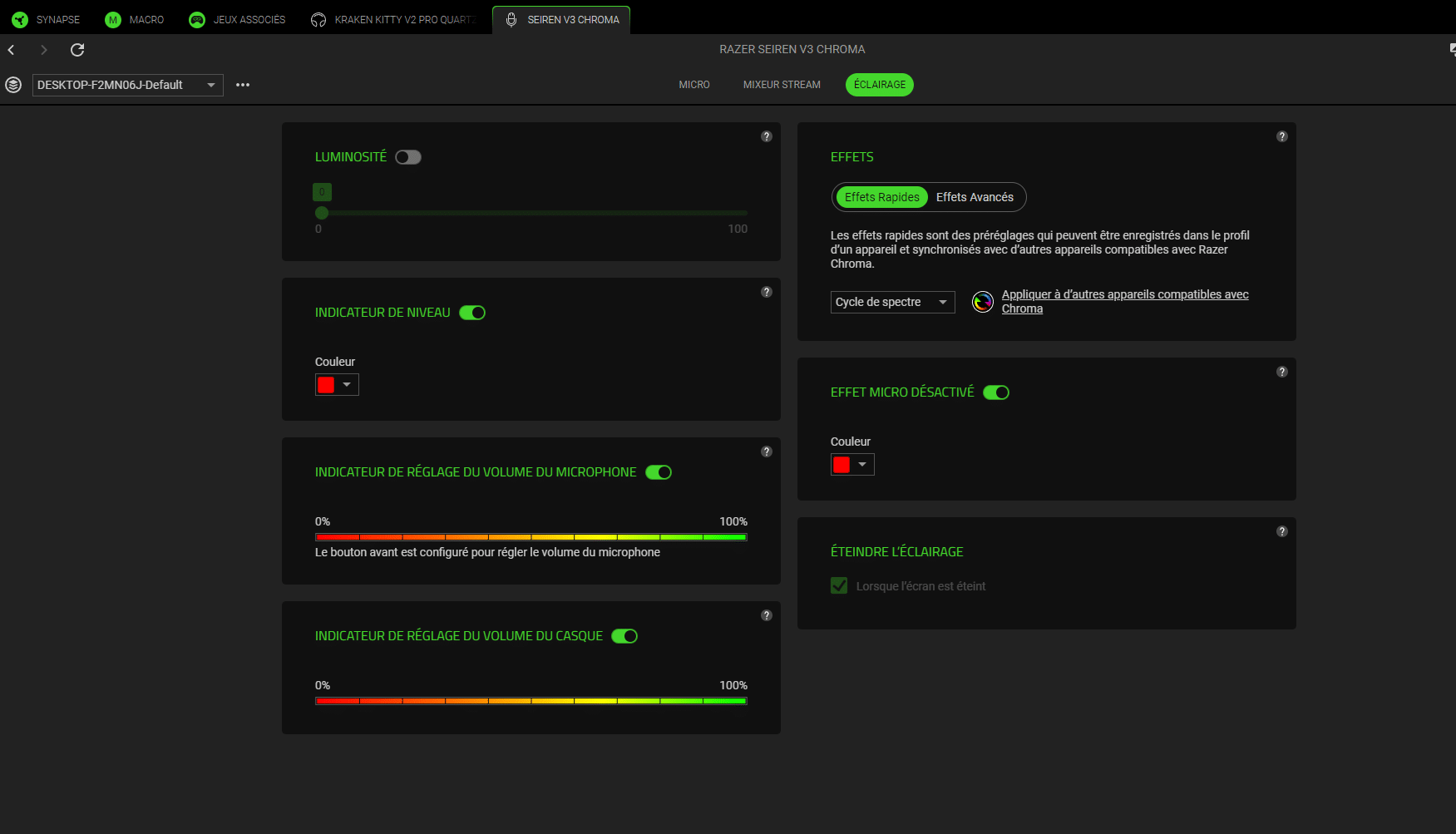Switch to the Synapse tab
Image resolution: width=1456 pixels, height=834 pixels.
(47, 20)
